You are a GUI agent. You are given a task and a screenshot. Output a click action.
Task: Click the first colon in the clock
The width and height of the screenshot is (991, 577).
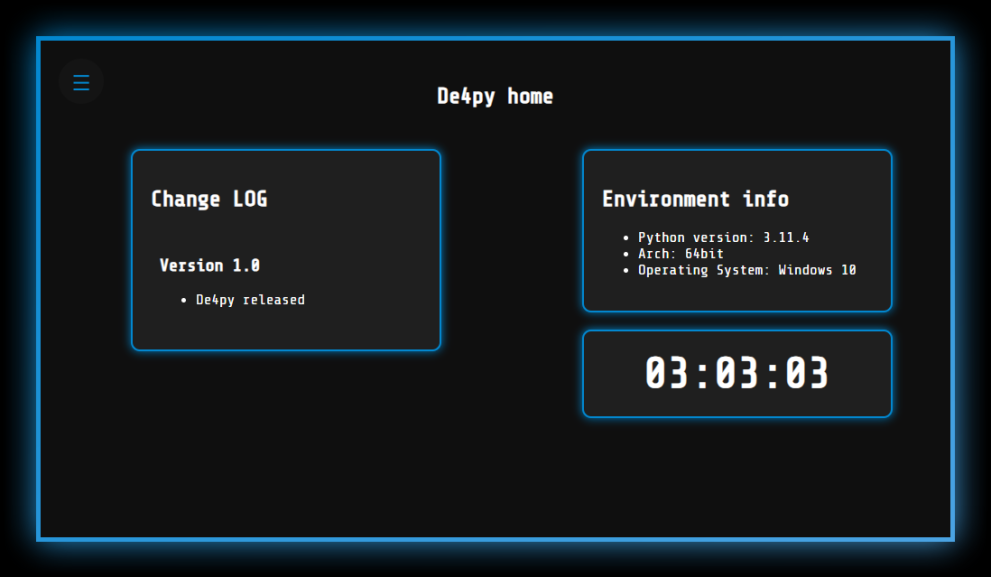702,374
